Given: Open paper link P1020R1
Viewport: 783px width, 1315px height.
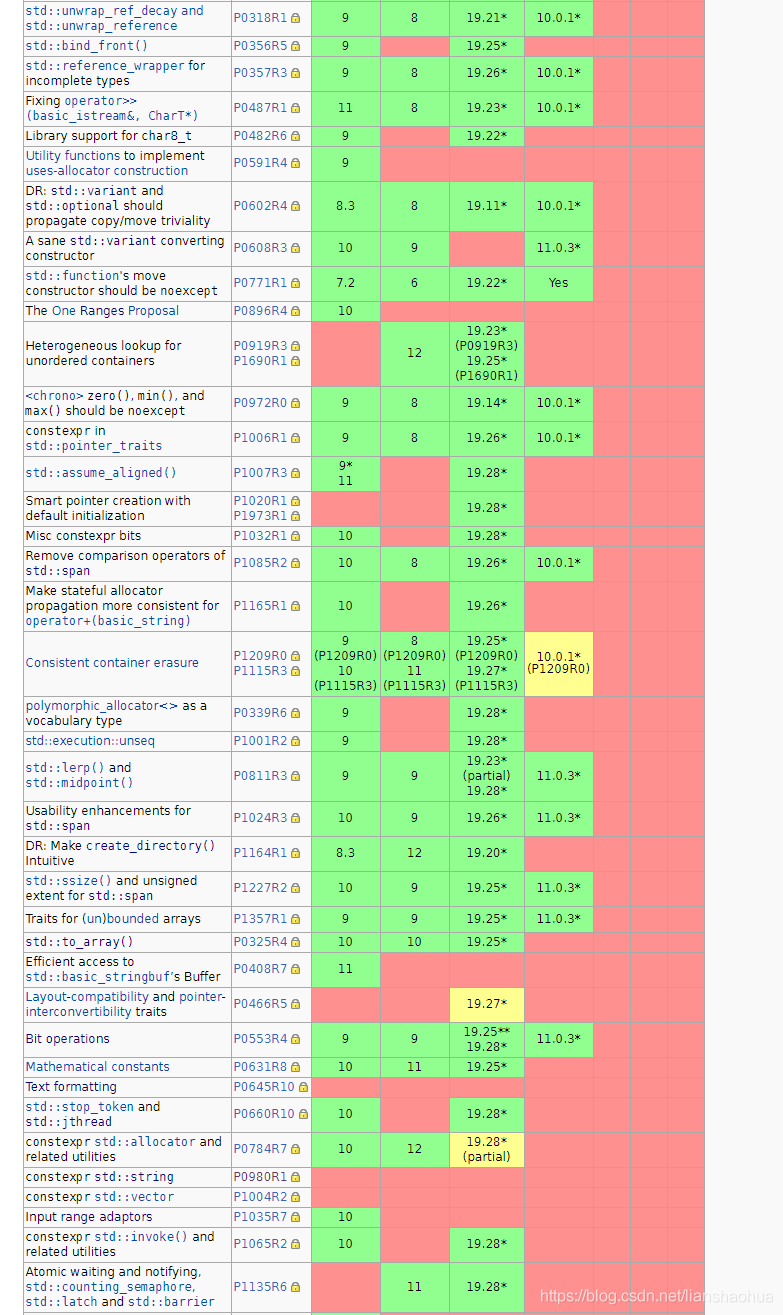Looking at the screenshot, I should click(260, 501).
